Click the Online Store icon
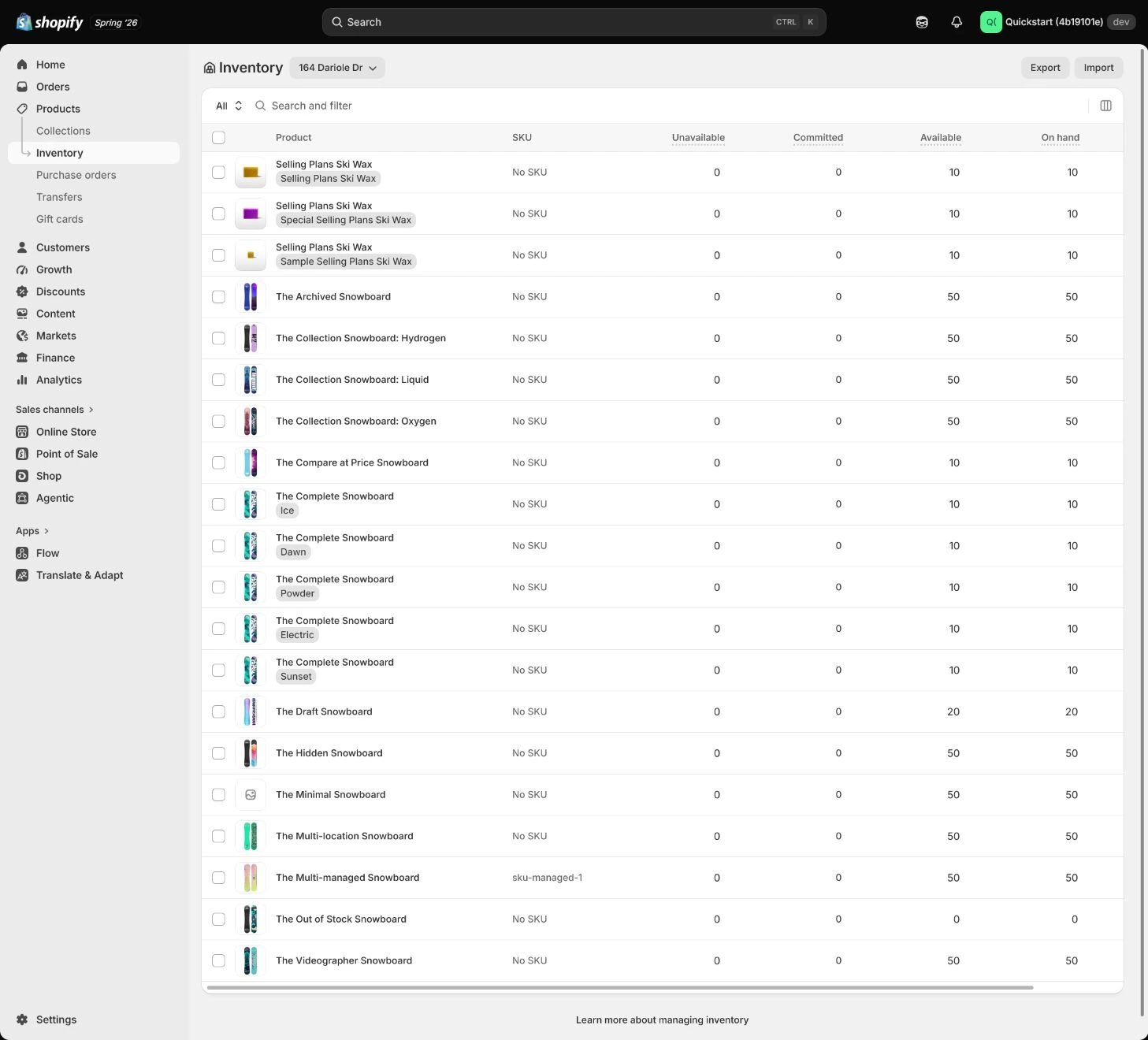Screen dimensions: 1148x1040 22,432
